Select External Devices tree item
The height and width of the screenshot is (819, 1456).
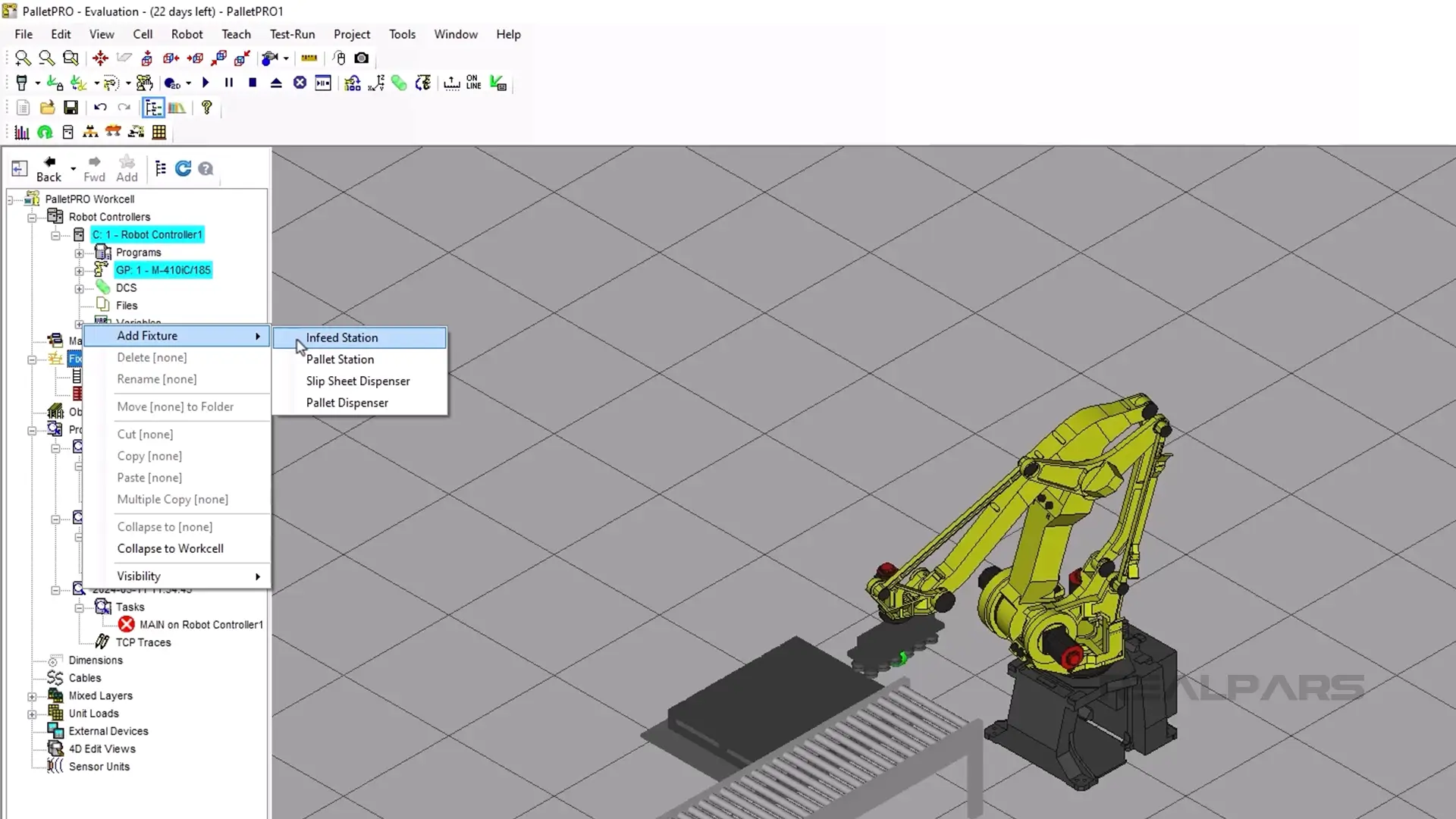coord(108,731)
